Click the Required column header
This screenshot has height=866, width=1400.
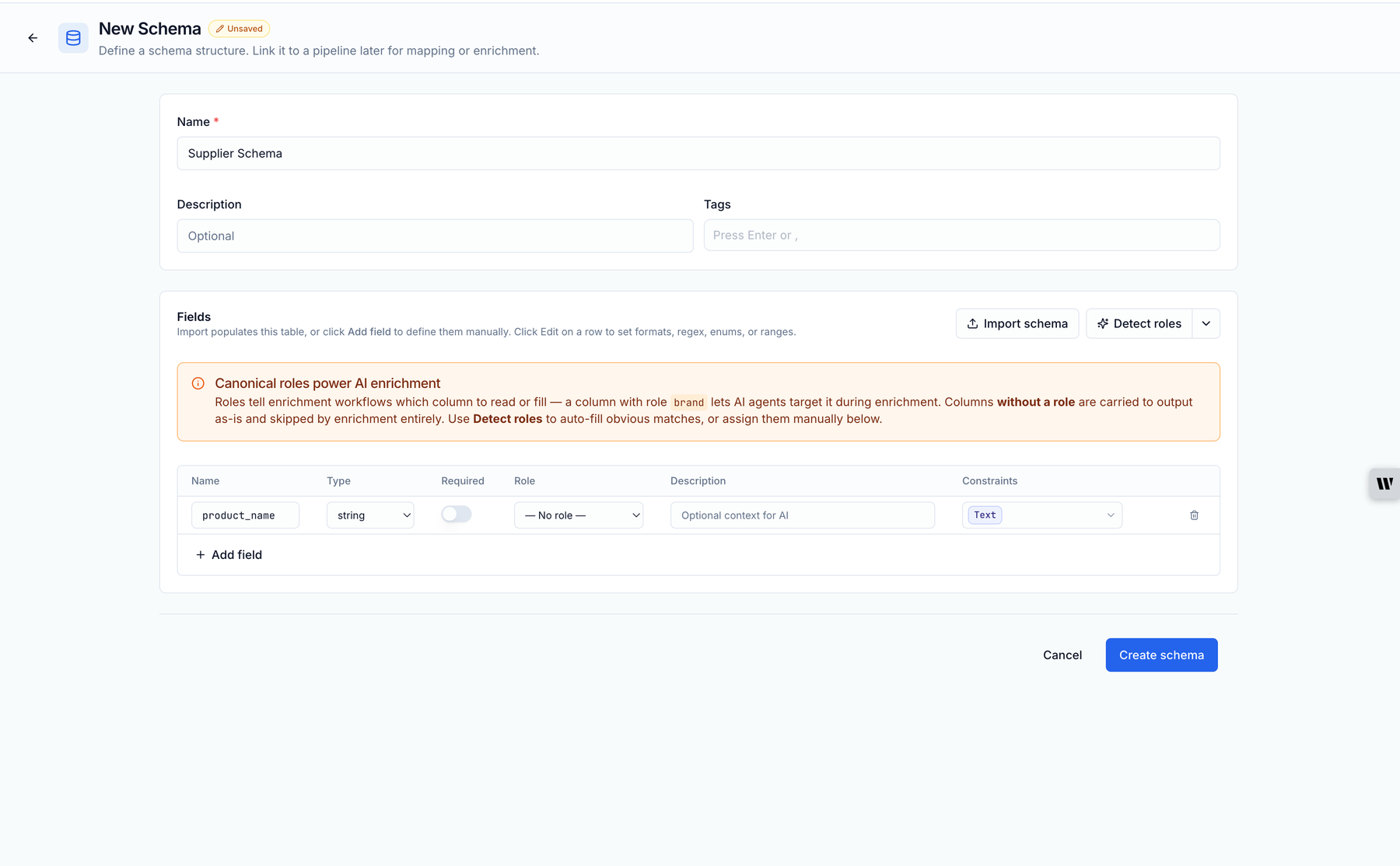click(x=463, y=481)
